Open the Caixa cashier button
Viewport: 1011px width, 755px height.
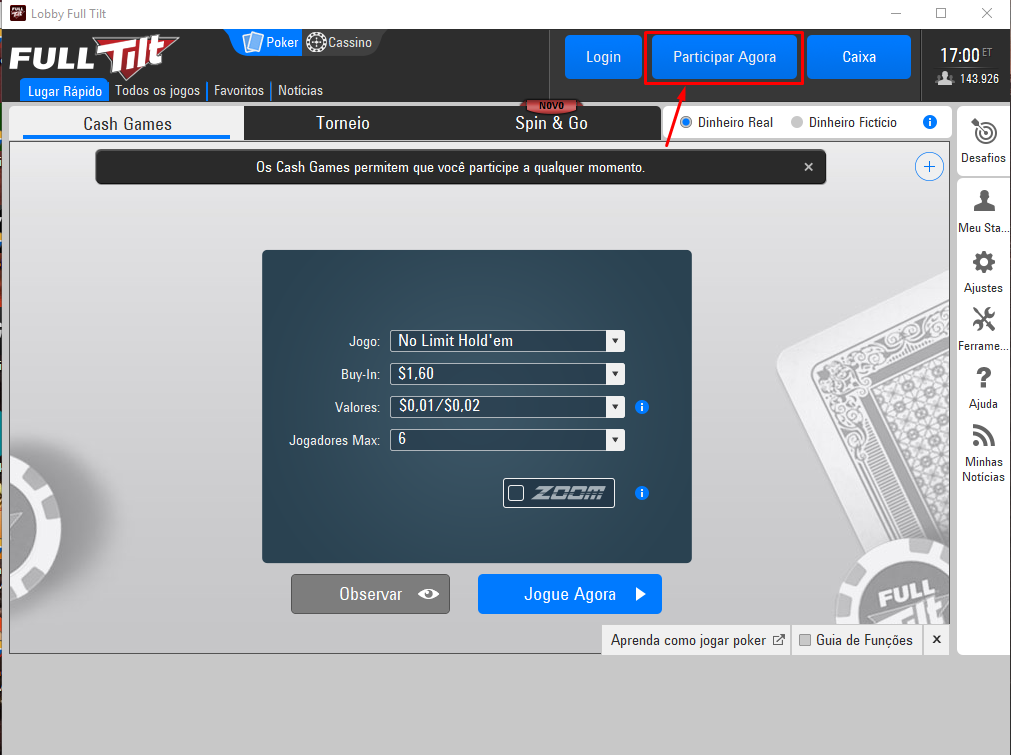click(x=859, y=57)
